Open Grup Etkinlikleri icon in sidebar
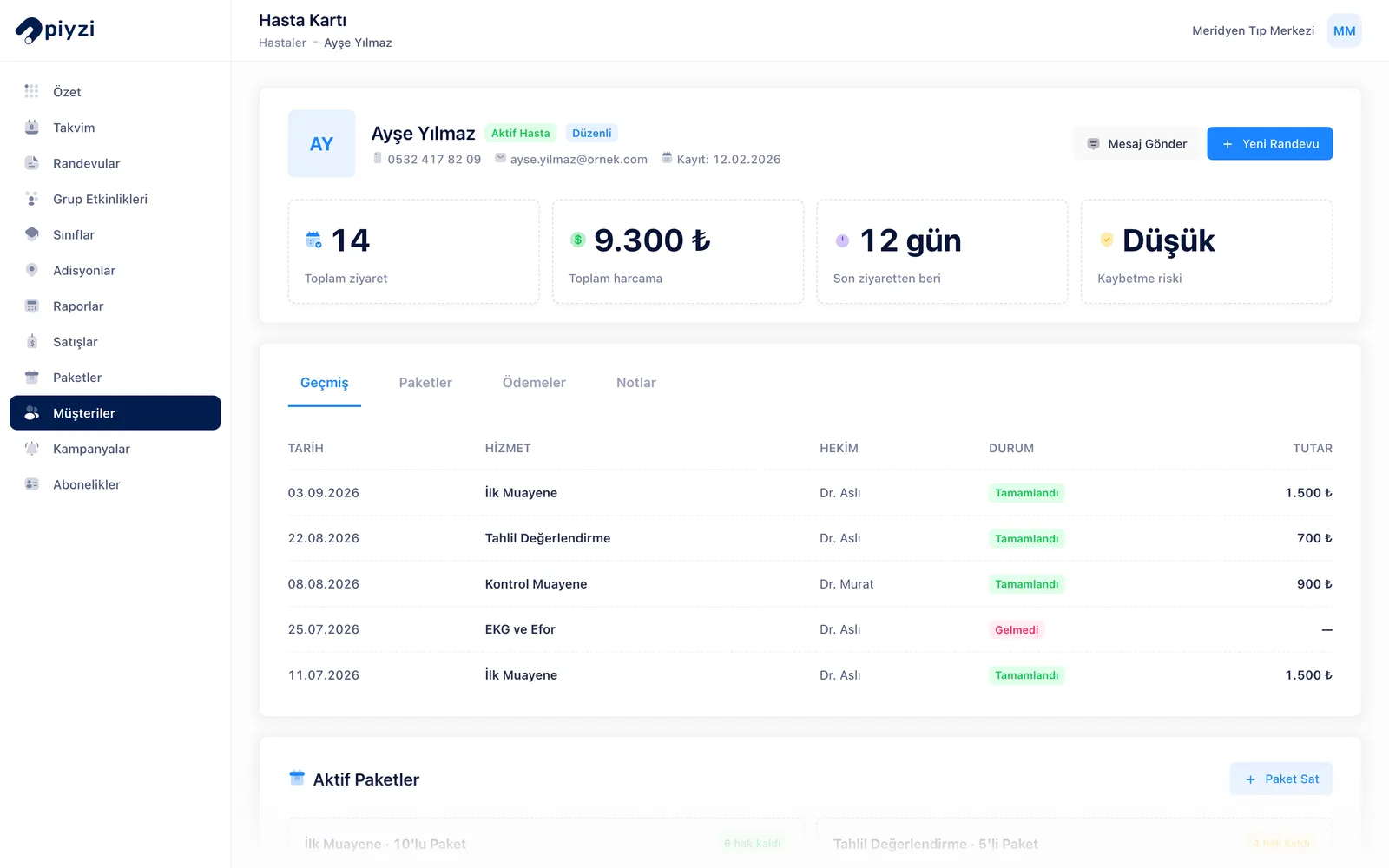 pyautogui.click(x=32, y=199)
